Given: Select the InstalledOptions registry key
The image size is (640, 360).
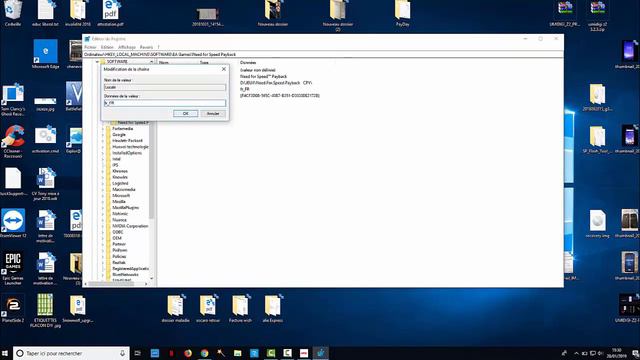Looking at the screenshot, I should pos(127,153).
